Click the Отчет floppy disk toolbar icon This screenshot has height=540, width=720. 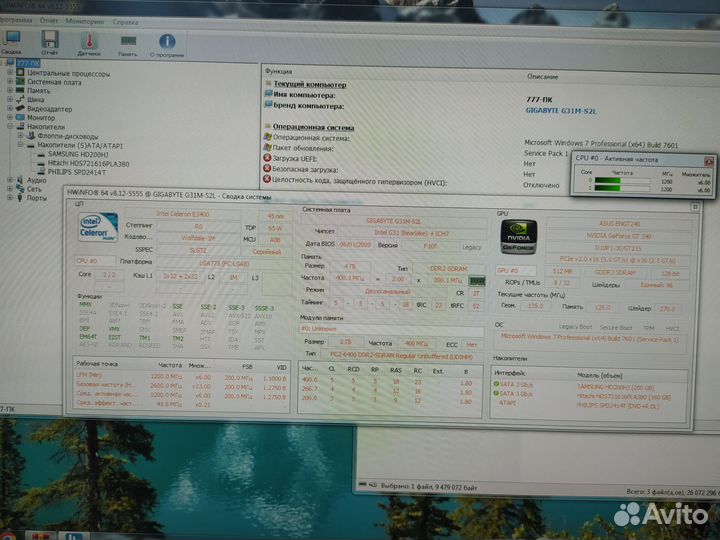click(49, 40)
